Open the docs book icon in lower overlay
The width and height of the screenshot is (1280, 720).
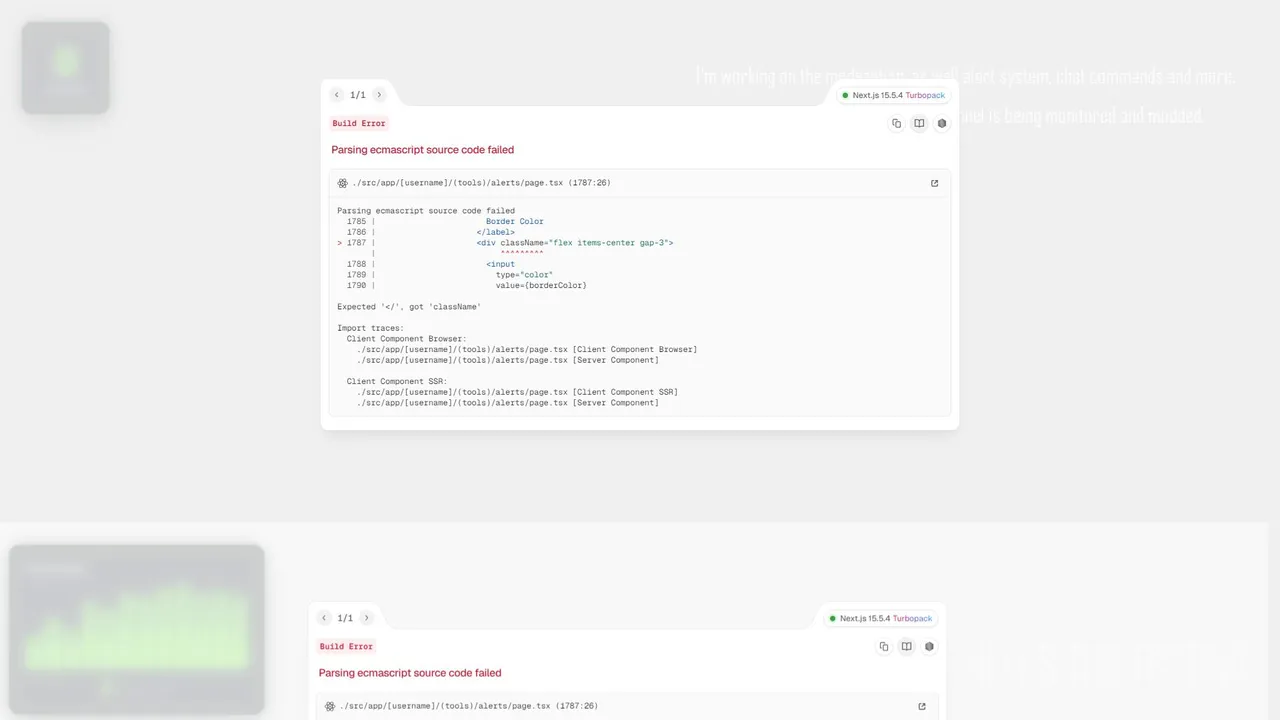(x=906, y=646)
